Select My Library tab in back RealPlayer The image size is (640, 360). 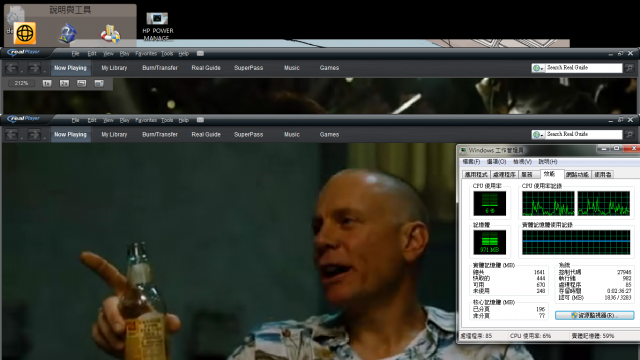point(114,68)
